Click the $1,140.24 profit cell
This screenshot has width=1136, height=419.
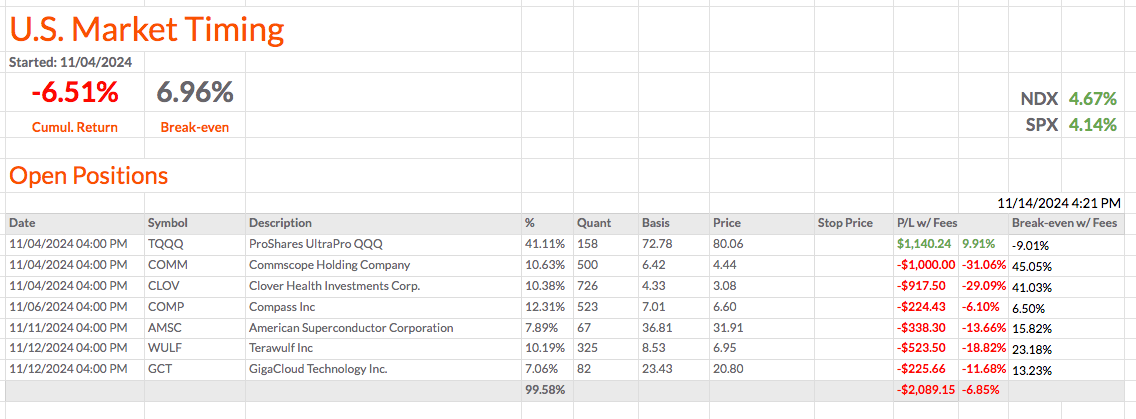924,244
